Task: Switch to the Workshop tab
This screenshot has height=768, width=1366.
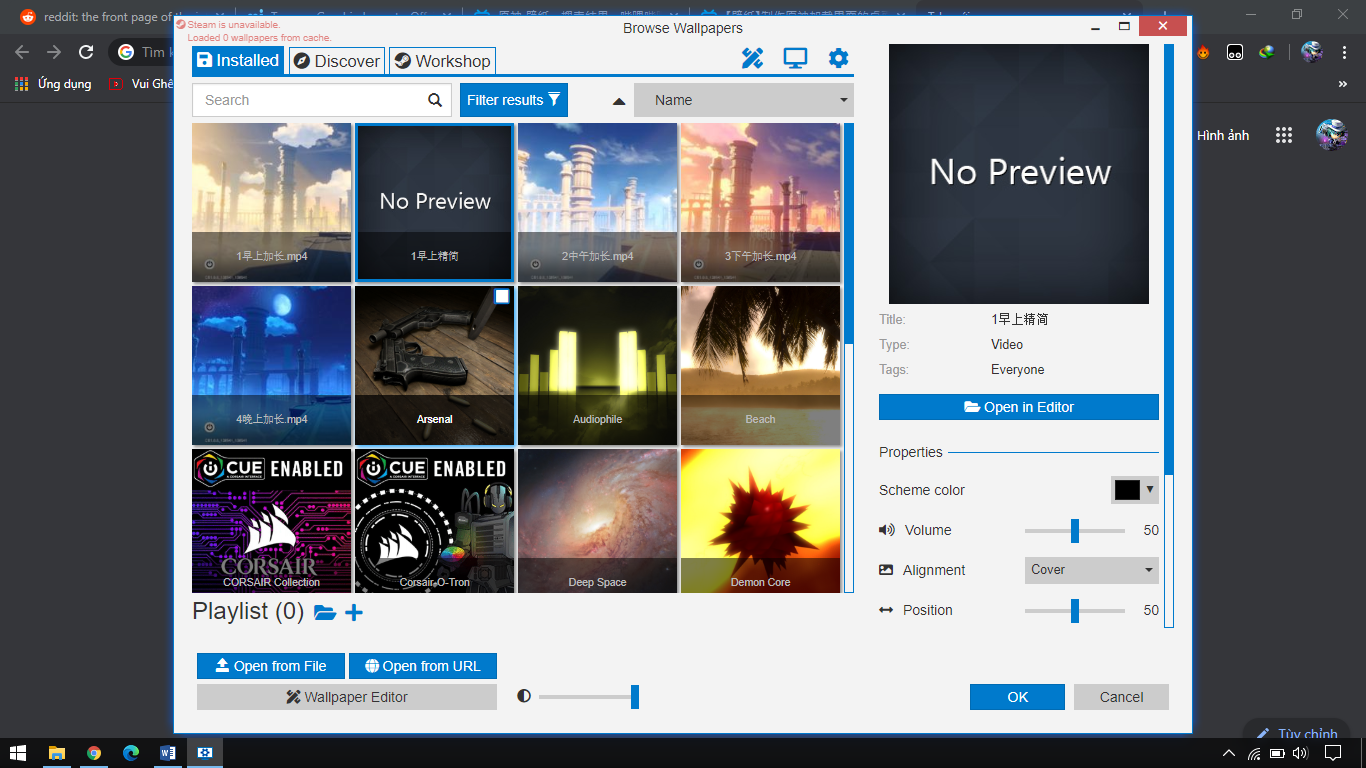Action: (442, 61)
